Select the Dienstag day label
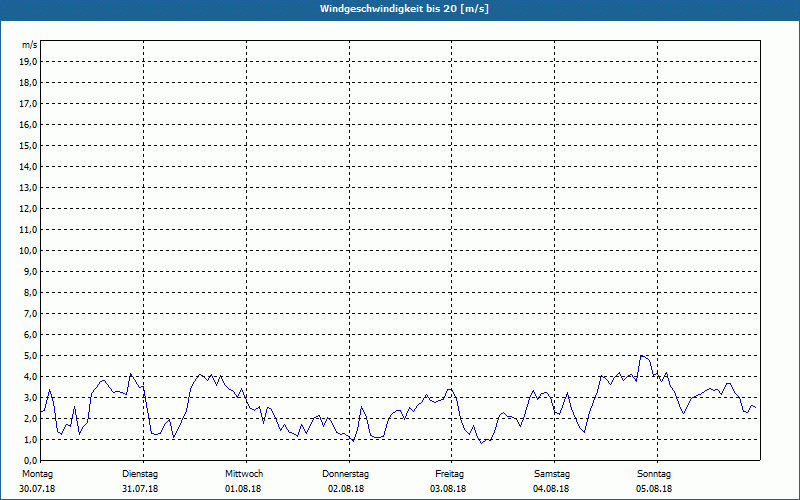The image size is (800, 500). pos(140,474)
